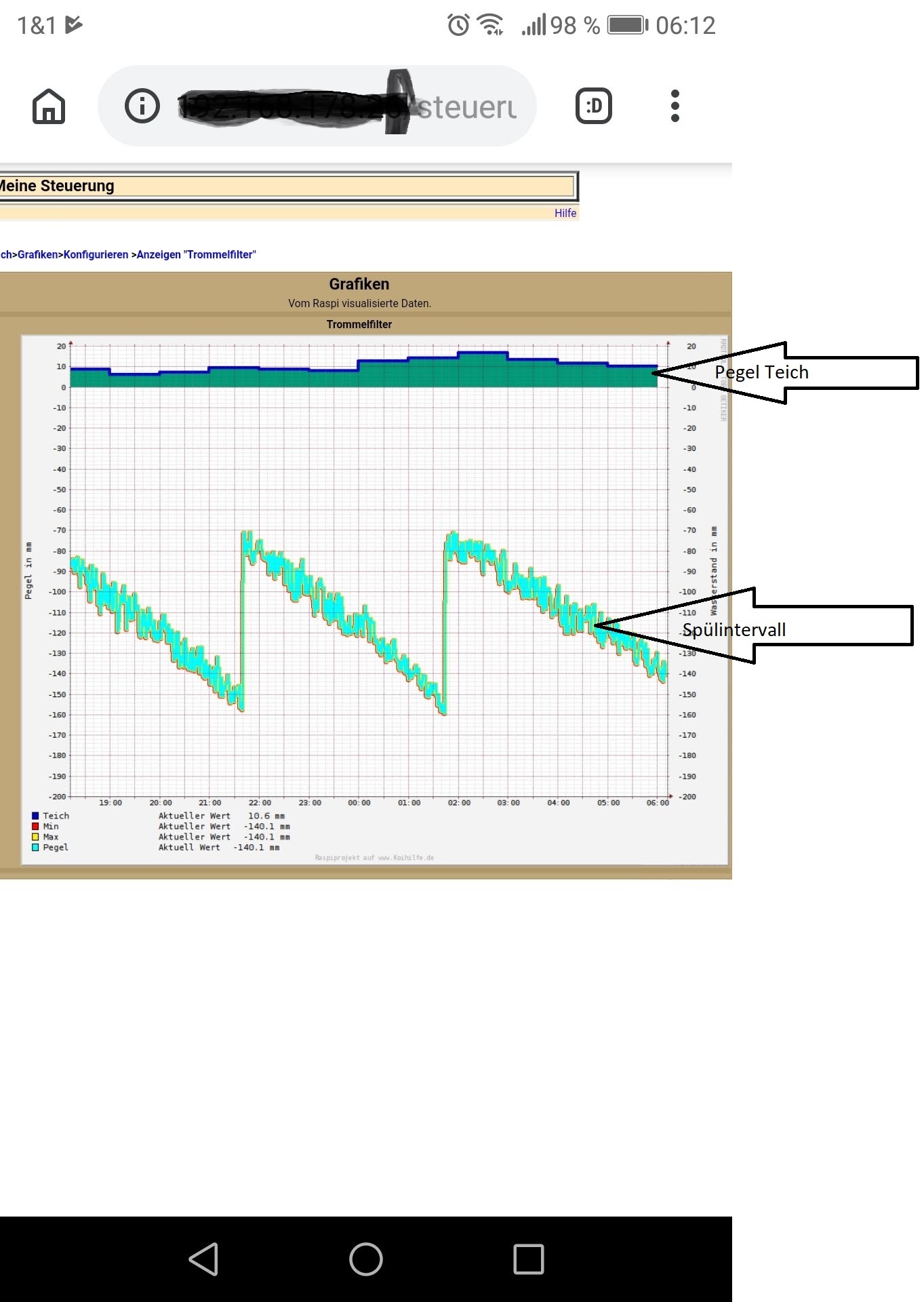Image resolution: width=924 pixels, height=1302 pixels.
Task: Click the Meine Steuerung header title
Action: coord(57,186)
